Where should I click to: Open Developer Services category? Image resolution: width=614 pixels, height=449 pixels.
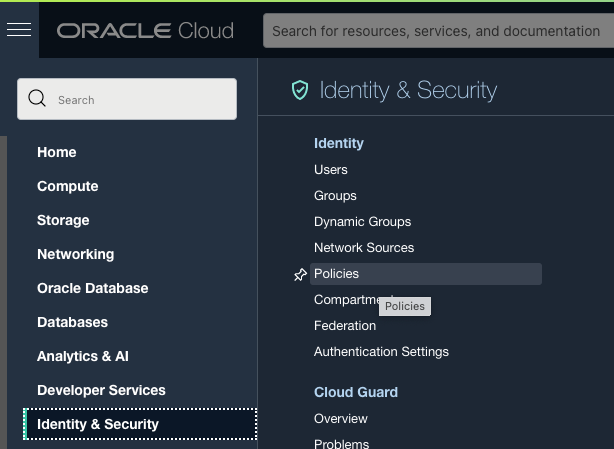(101, 390)
